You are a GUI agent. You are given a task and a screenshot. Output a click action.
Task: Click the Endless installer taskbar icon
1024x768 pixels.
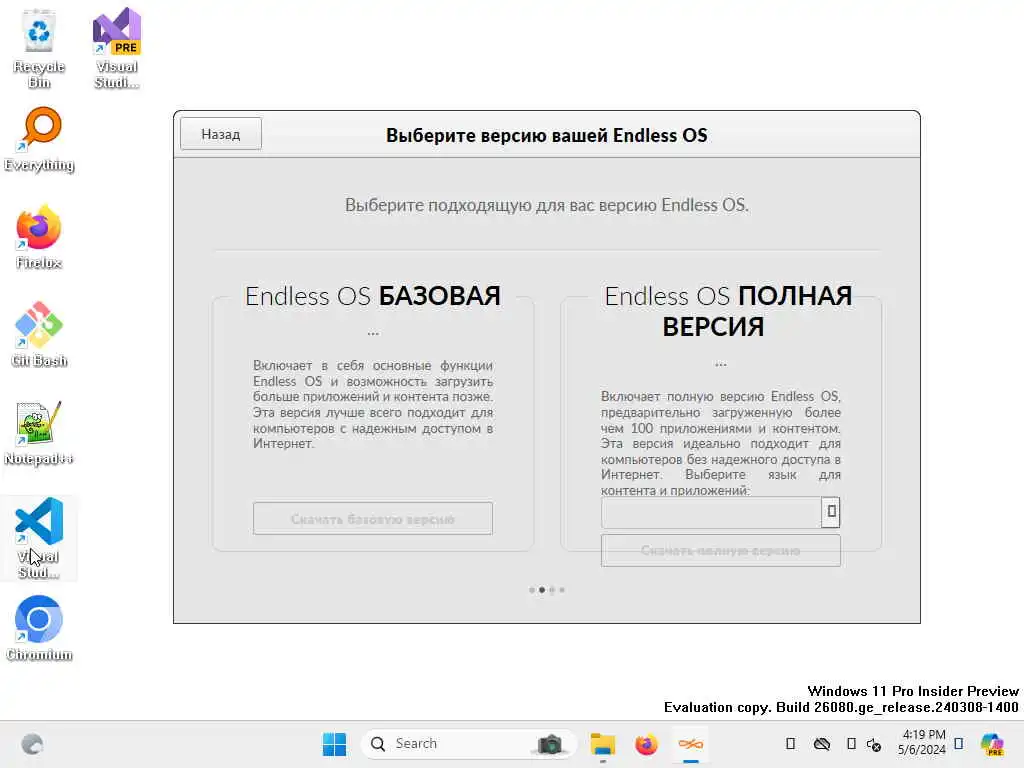(x=690, y=744)
